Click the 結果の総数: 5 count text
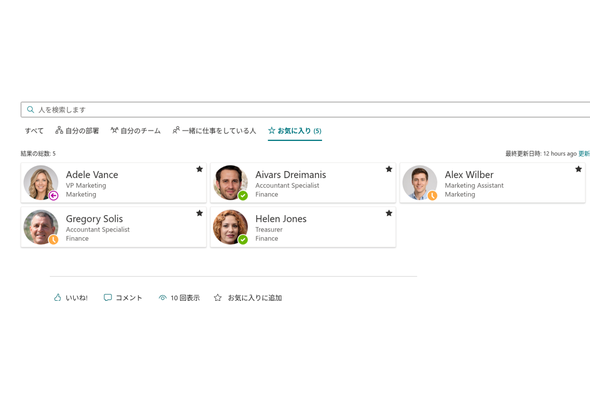Image resolution: width=600 pixels, height=400 pixels. 38,153
